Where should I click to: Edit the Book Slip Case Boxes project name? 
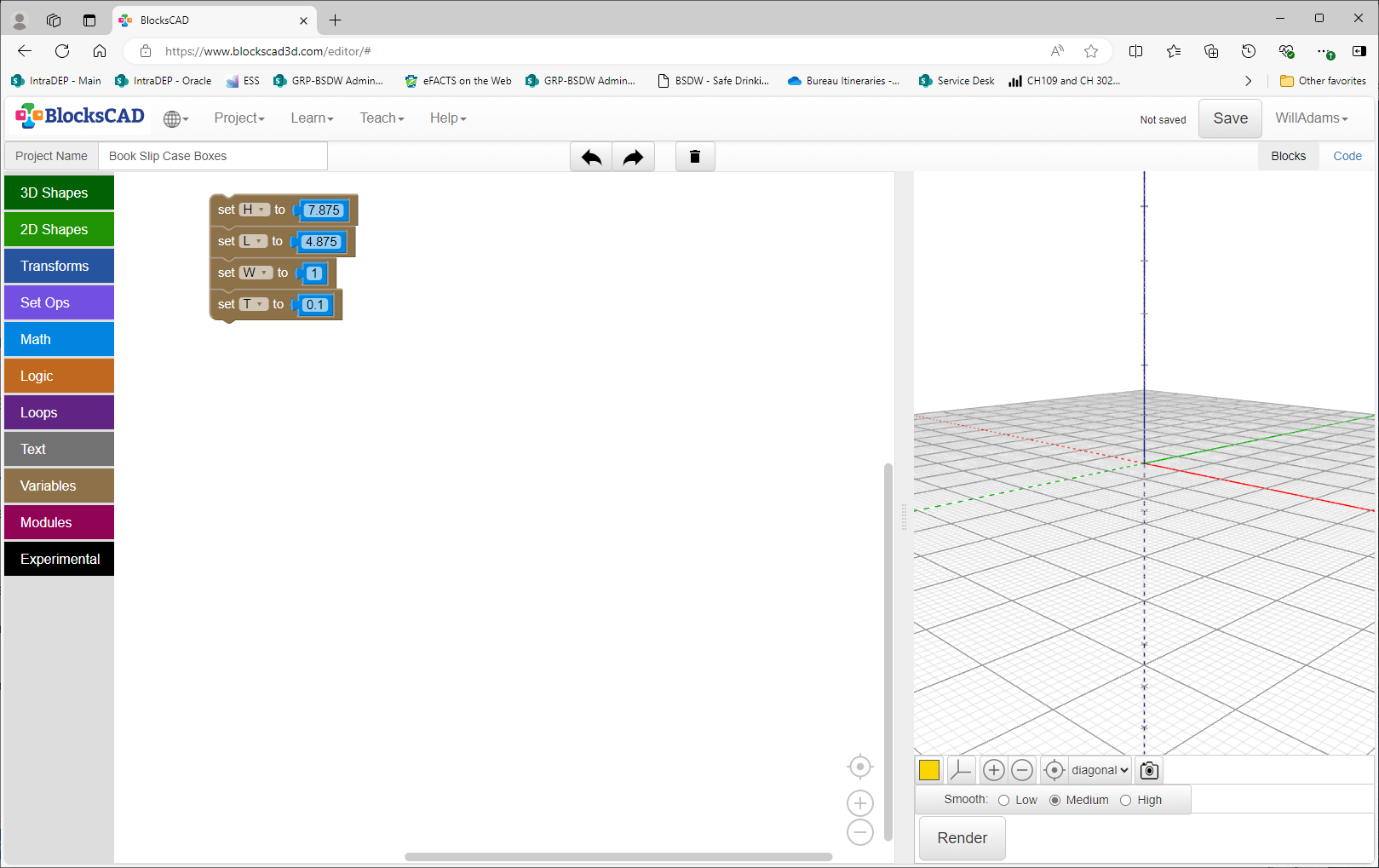point(213,156)
